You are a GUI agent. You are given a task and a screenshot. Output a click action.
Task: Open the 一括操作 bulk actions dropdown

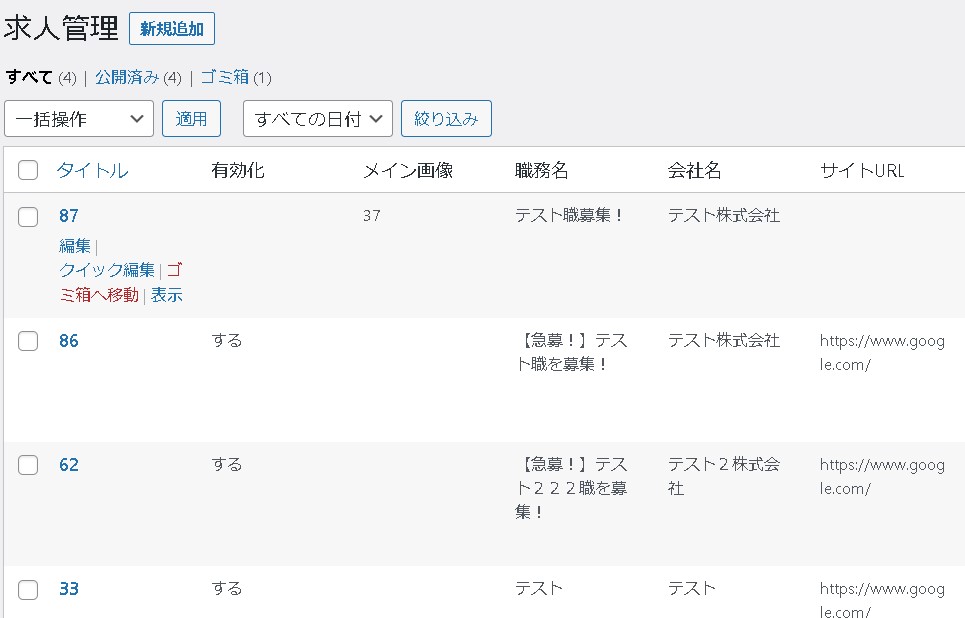pos(79,119)
